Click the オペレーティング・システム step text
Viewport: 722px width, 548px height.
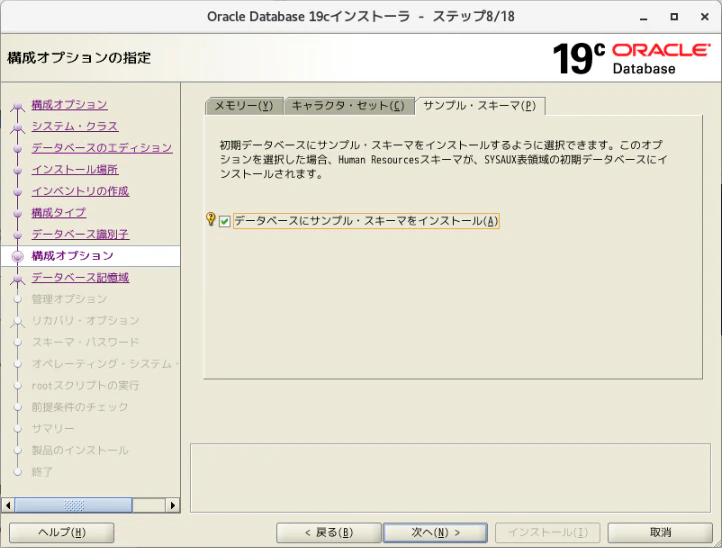click(x=105, y=364)
